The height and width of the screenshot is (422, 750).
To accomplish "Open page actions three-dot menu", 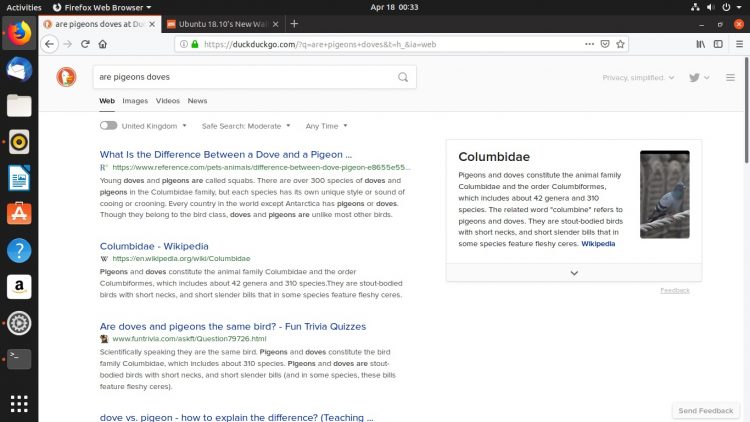I will click(x=589, y=44).
